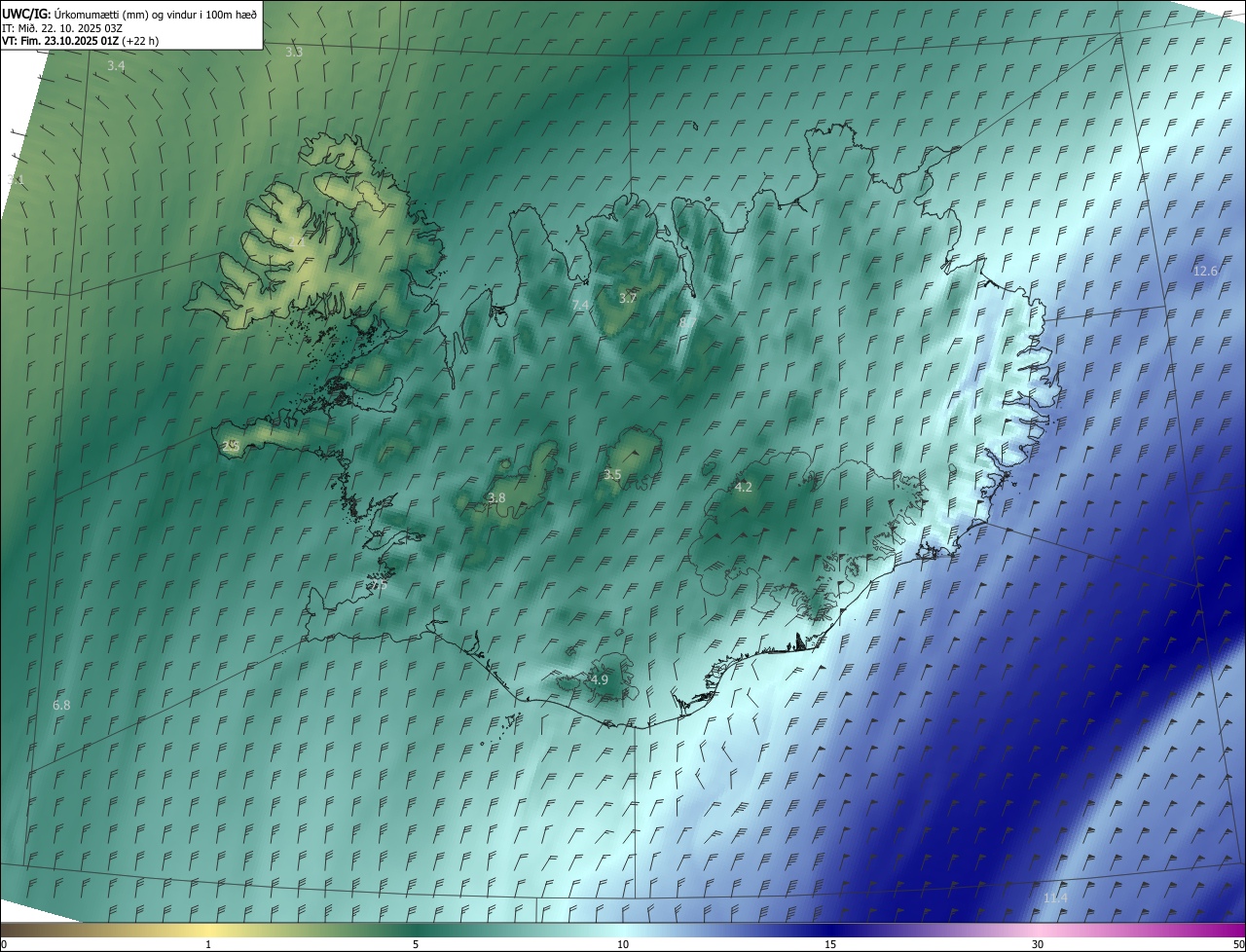The width and height of the screenshot is (1246, 952).
Task: Click the 6.8 precipitation value label
Action: point(61,705)
